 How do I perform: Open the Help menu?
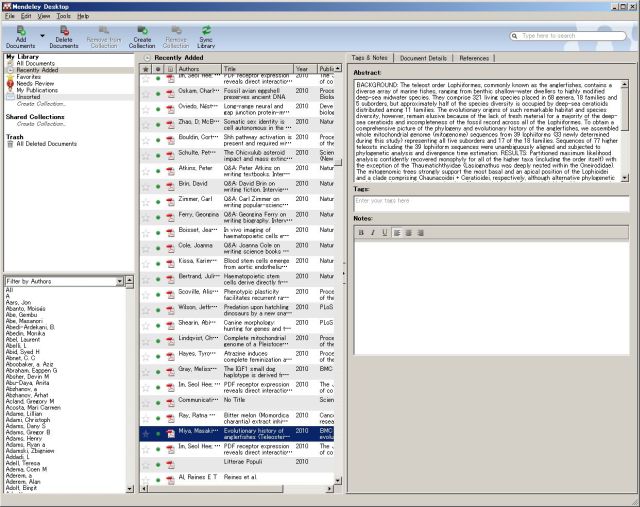(x=83, y=16)
